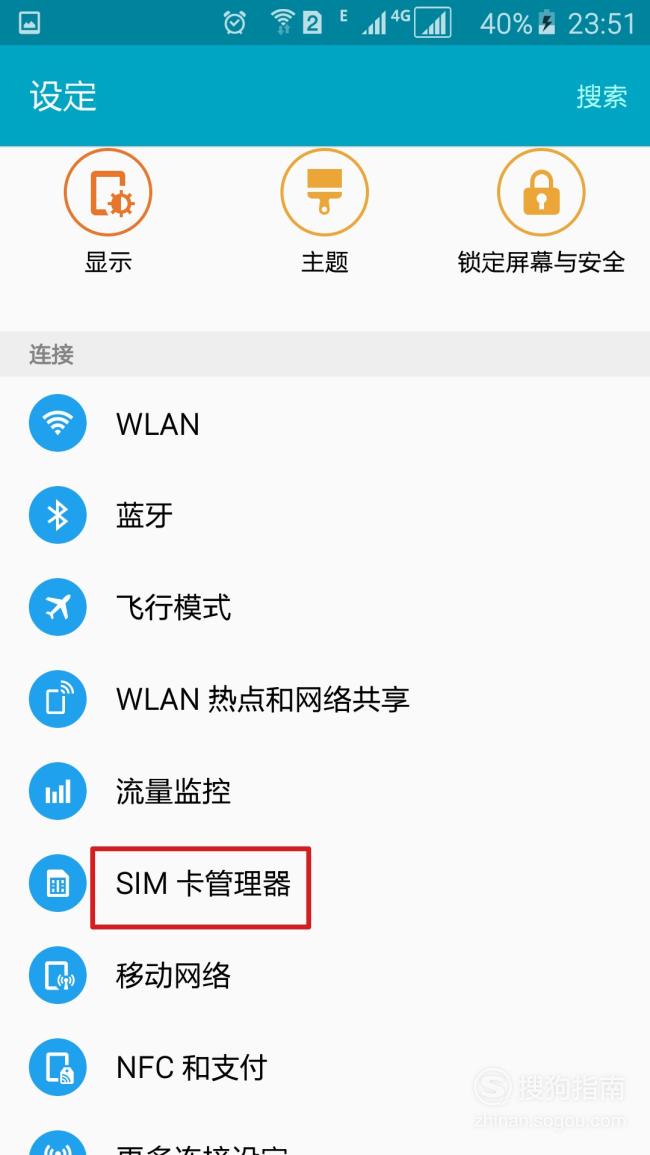The image size is (650, 1155).
Task: Open the NFC 和支付 entry
Action: (x=325, y=1067)
